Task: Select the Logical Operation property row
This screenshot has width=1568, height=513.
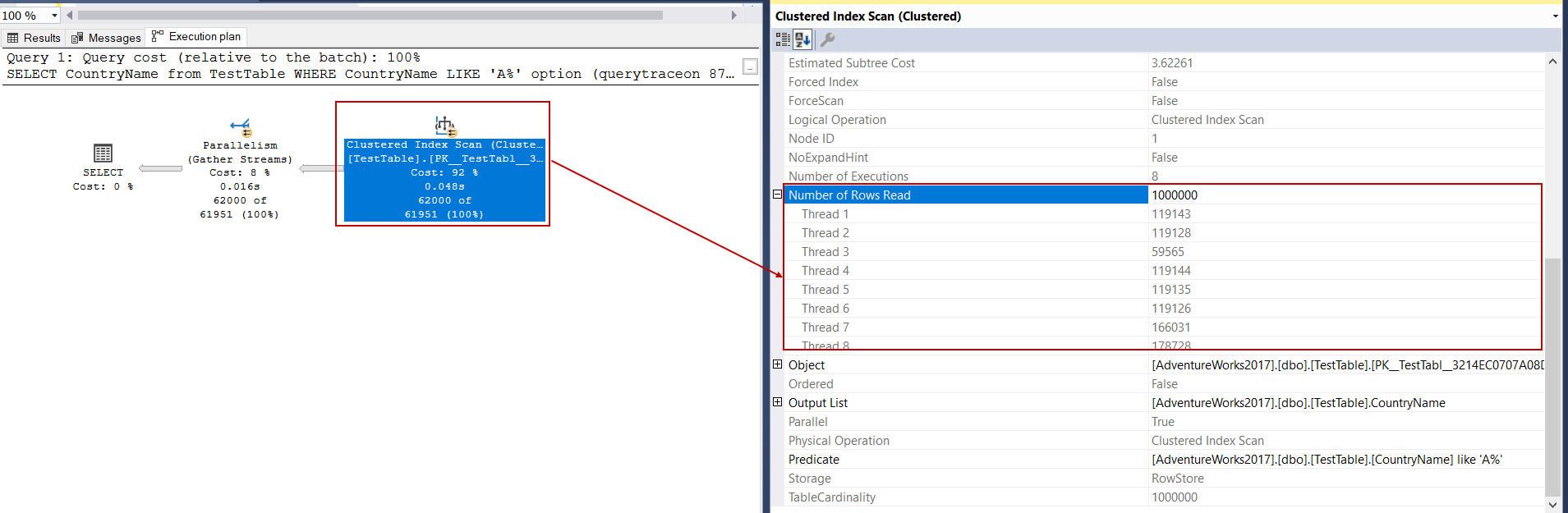Action: [x=1164, y=120]
